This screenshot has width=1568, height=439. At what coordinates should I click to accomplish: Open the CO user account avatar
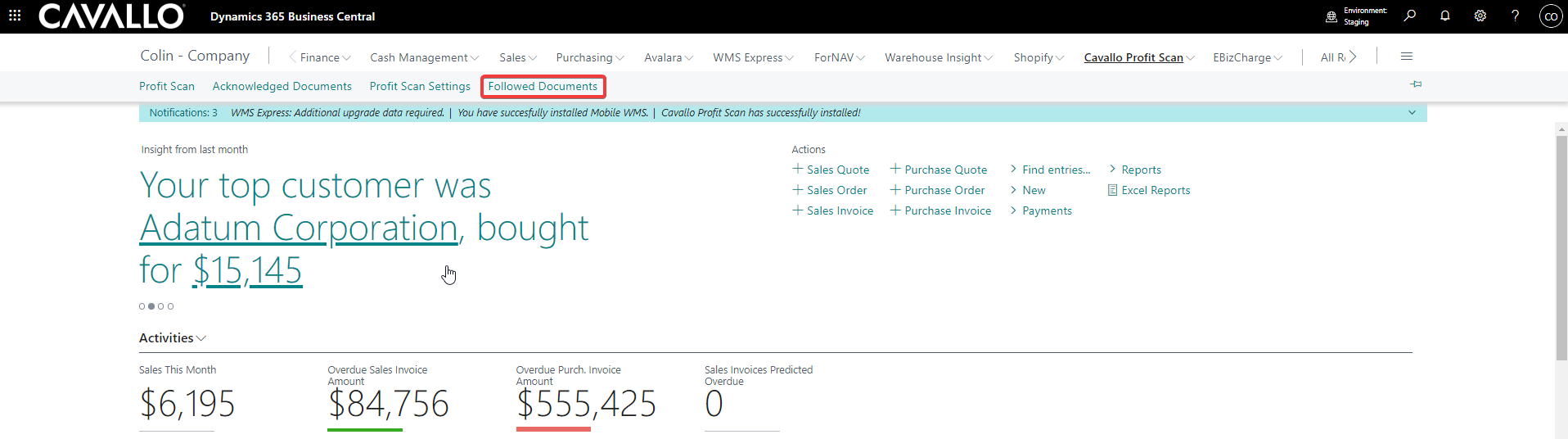(x=1550, y=16)
